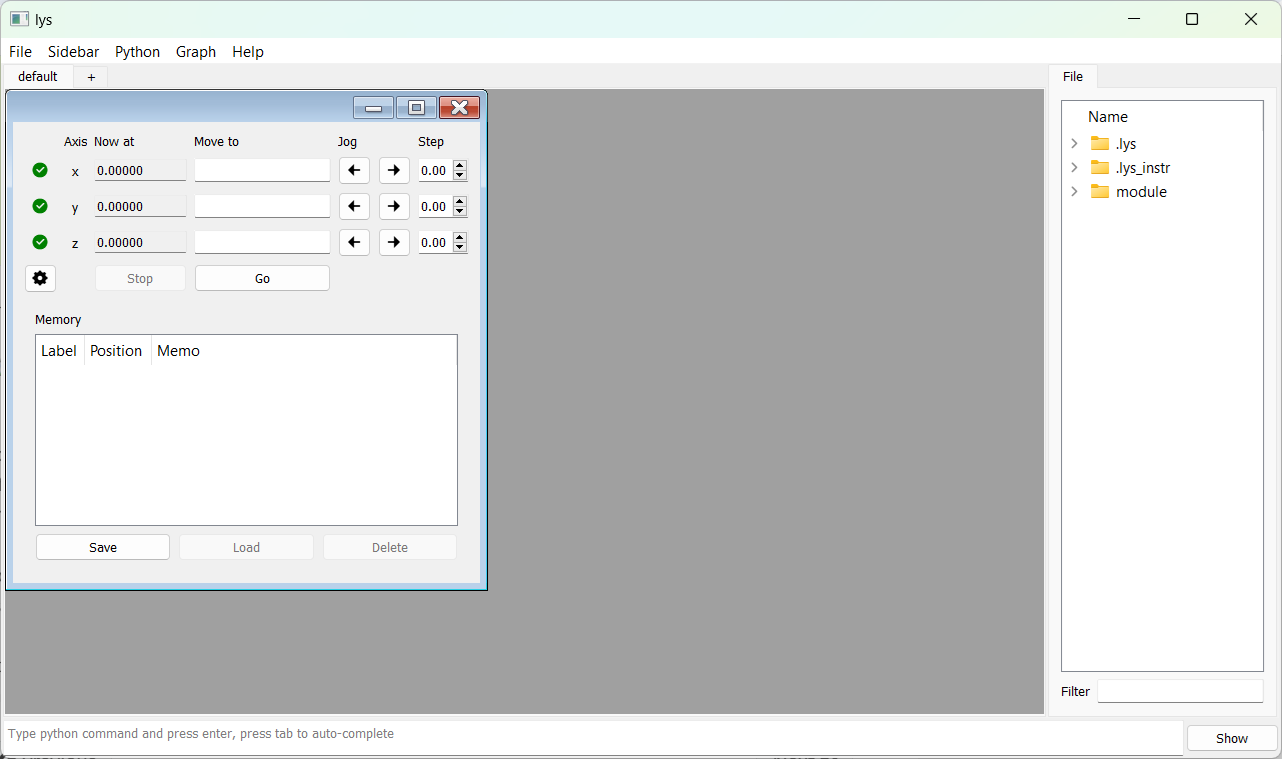Jog the x axis left
Viewport: 1282px width, 759px height.
[354, 171]
